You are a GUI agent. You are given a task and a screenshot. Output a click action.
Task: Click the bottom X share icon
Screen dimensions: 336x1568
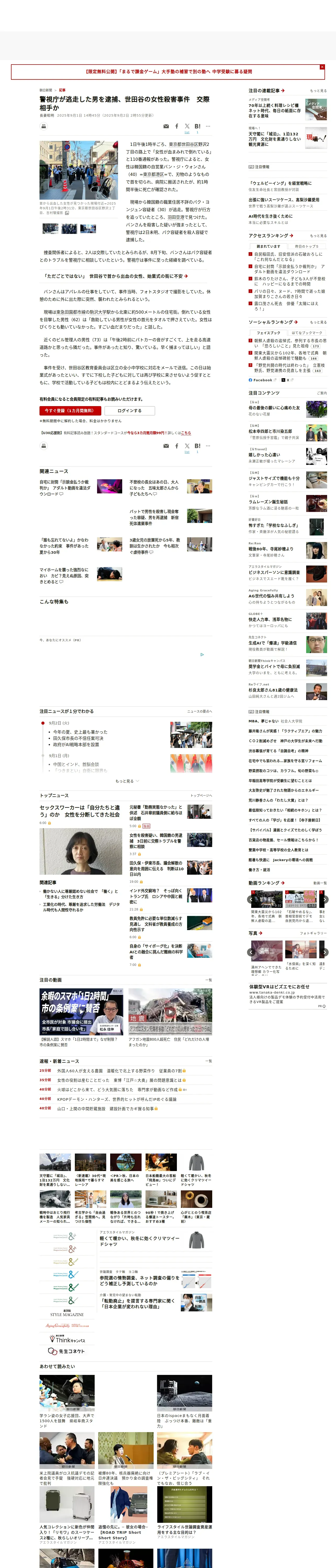[x=187, y=446]
